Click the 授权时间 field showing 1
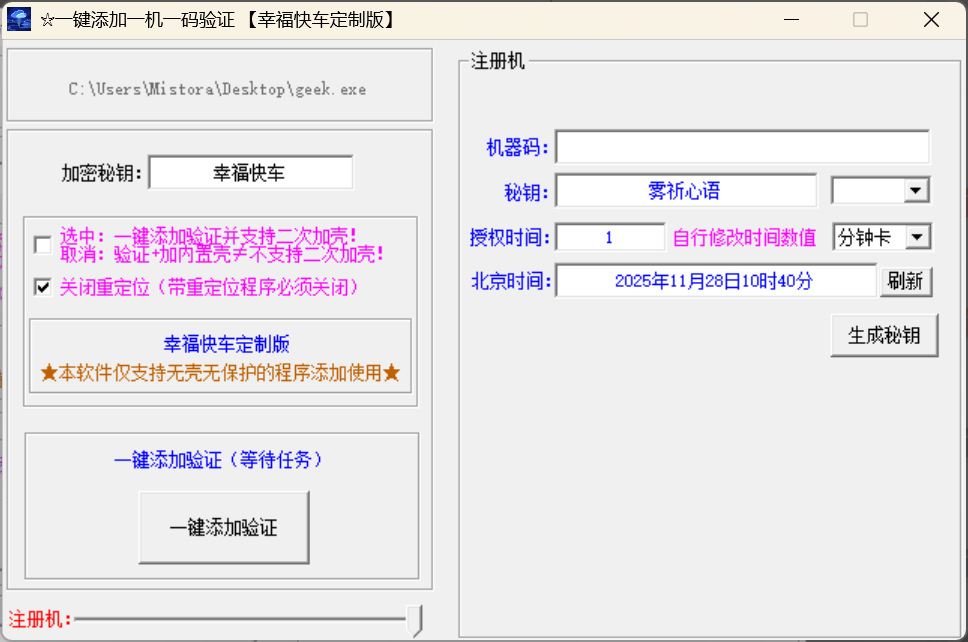This screenshot has height=642, width=968. coord(613,236)
